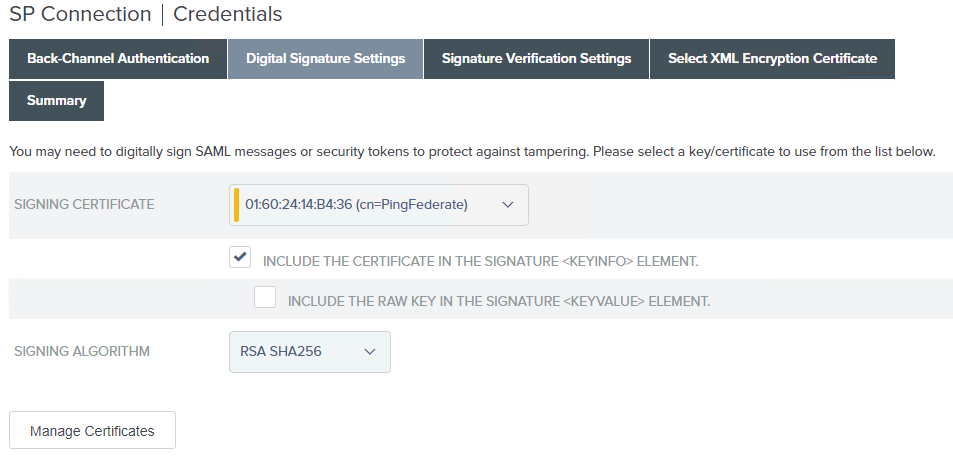Click the SIGNING ALGORITHM field label
Image resolution: width=953 pixels, height=464 pixels.
[82, 352]
